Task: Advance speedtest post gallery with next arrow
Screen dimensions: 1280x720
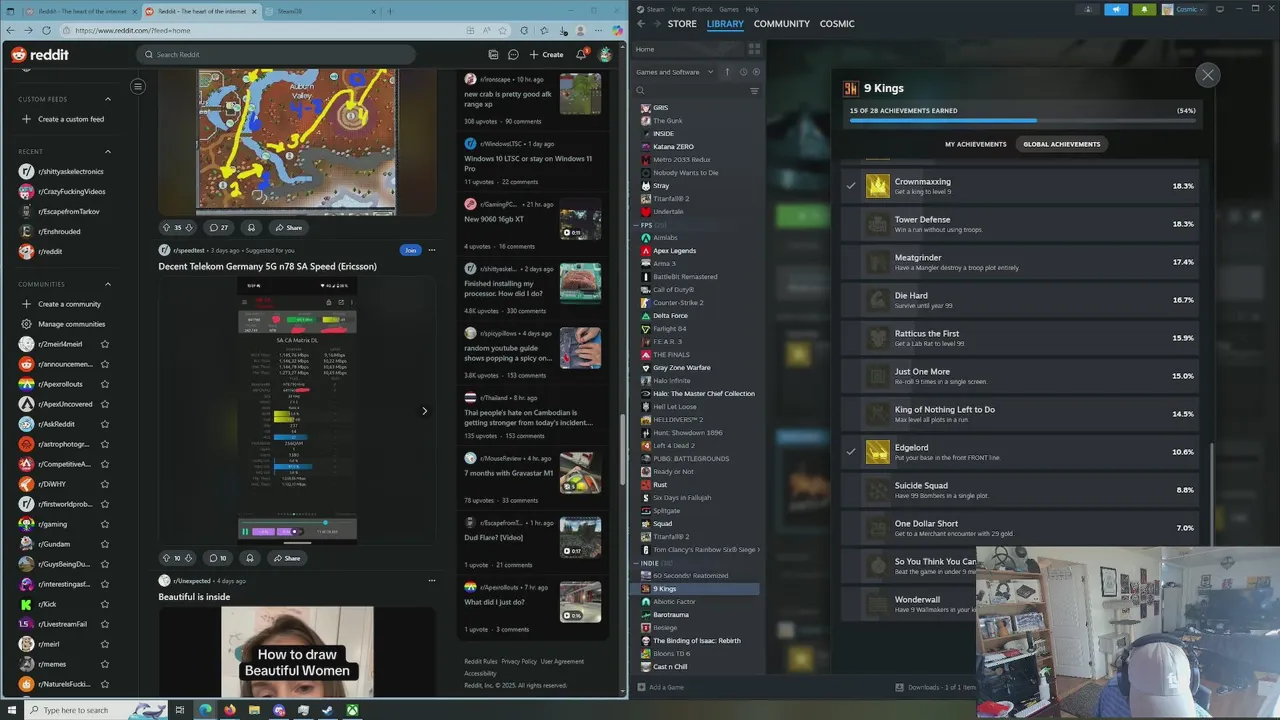Action: [x=424, y=411]
